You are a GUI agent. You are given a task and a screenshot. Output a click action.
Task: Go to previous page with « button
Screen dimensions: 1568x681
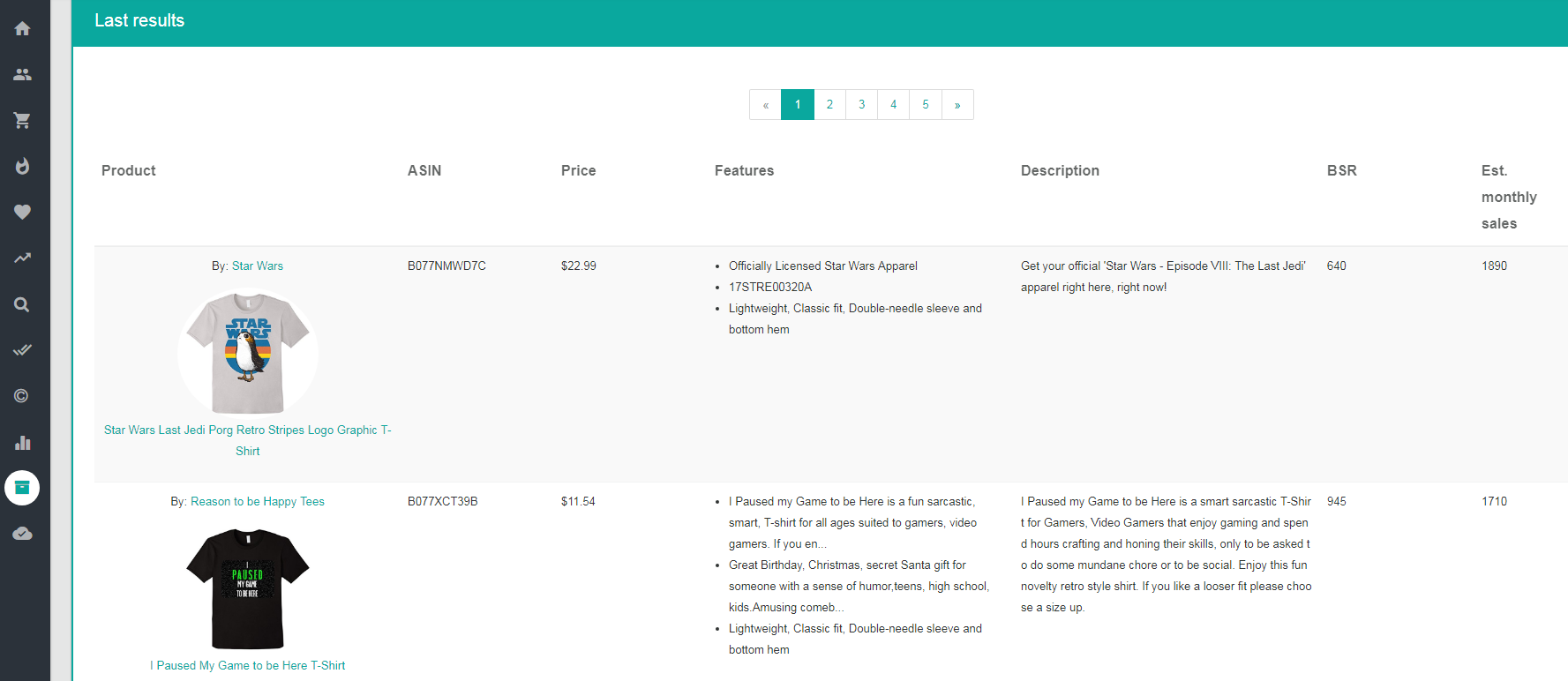(x=765, y=105)
